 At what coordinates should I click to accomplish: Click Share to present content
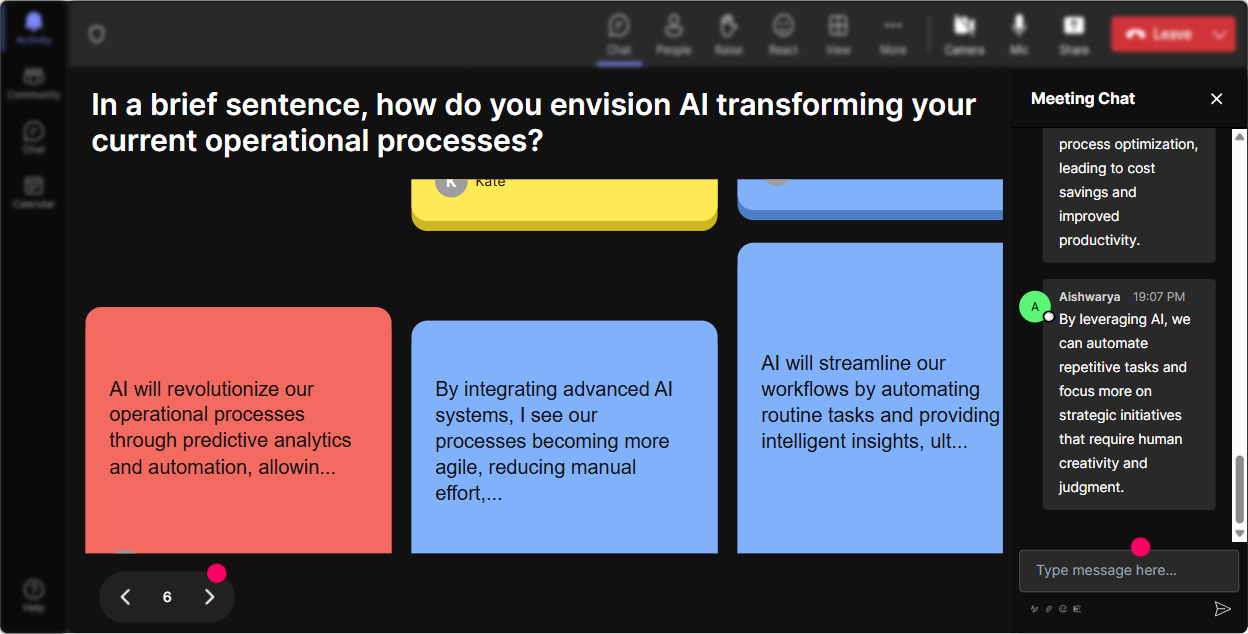click(1074, 34)
